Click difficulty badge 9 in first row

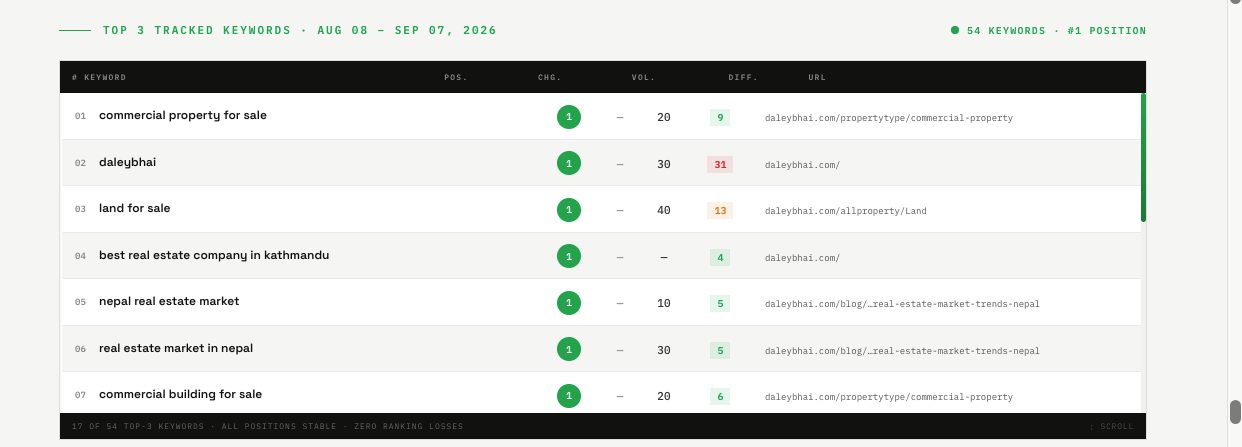click(720, 117)
